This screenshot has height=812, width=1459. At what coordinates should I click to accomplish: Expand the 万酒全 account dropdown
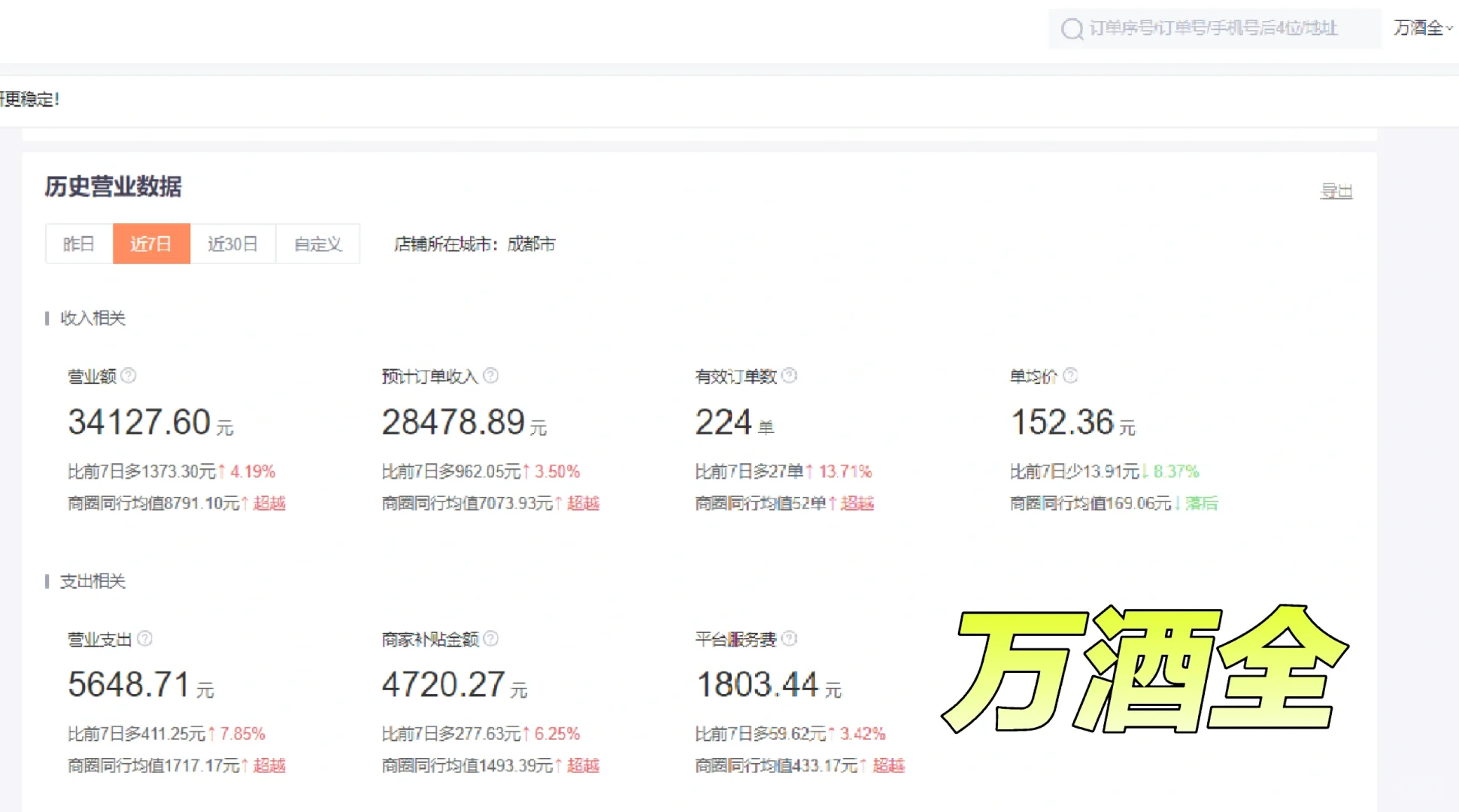tap(1423, 28)
